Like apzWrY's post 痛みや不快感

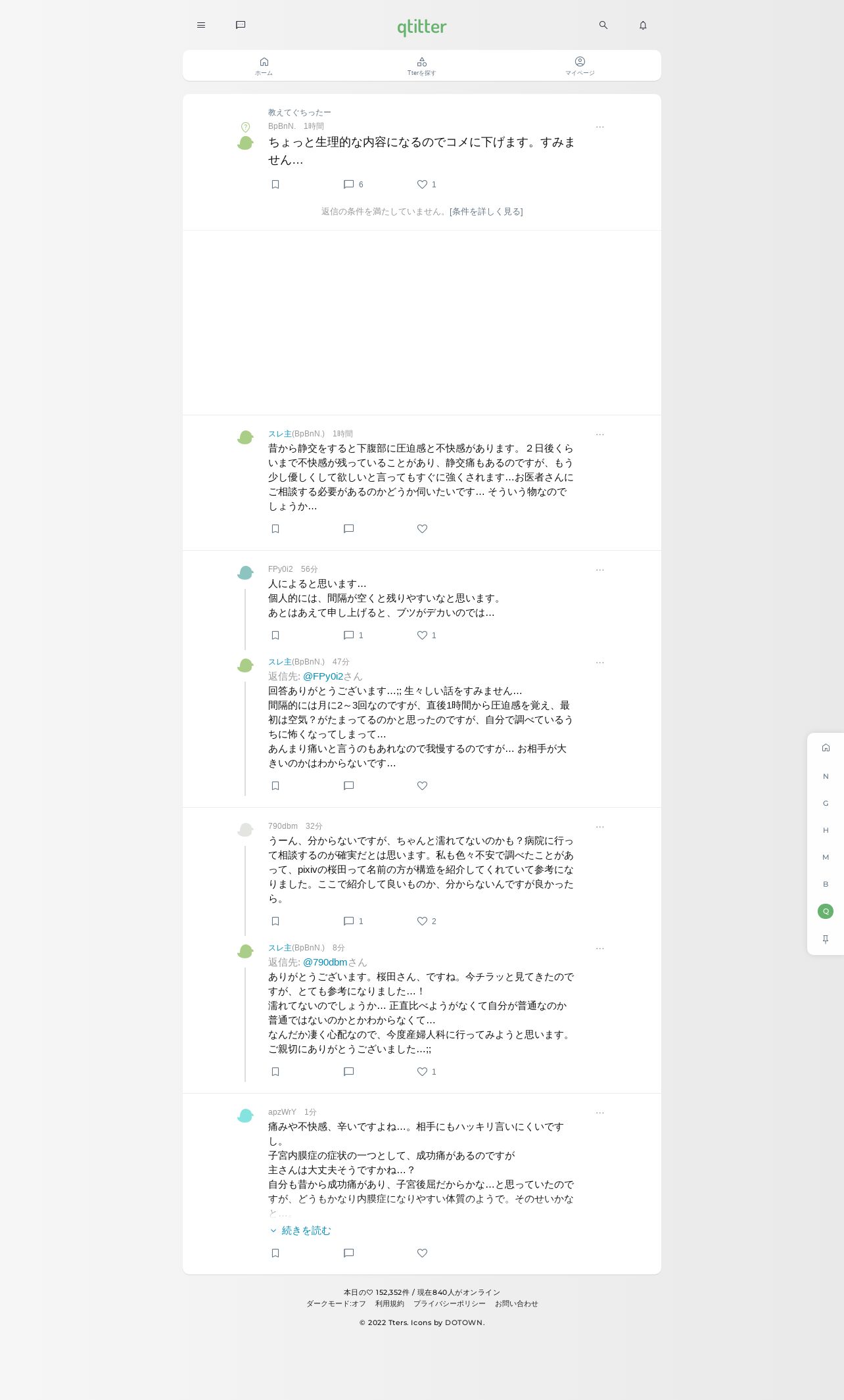[x=423, y=1253]
